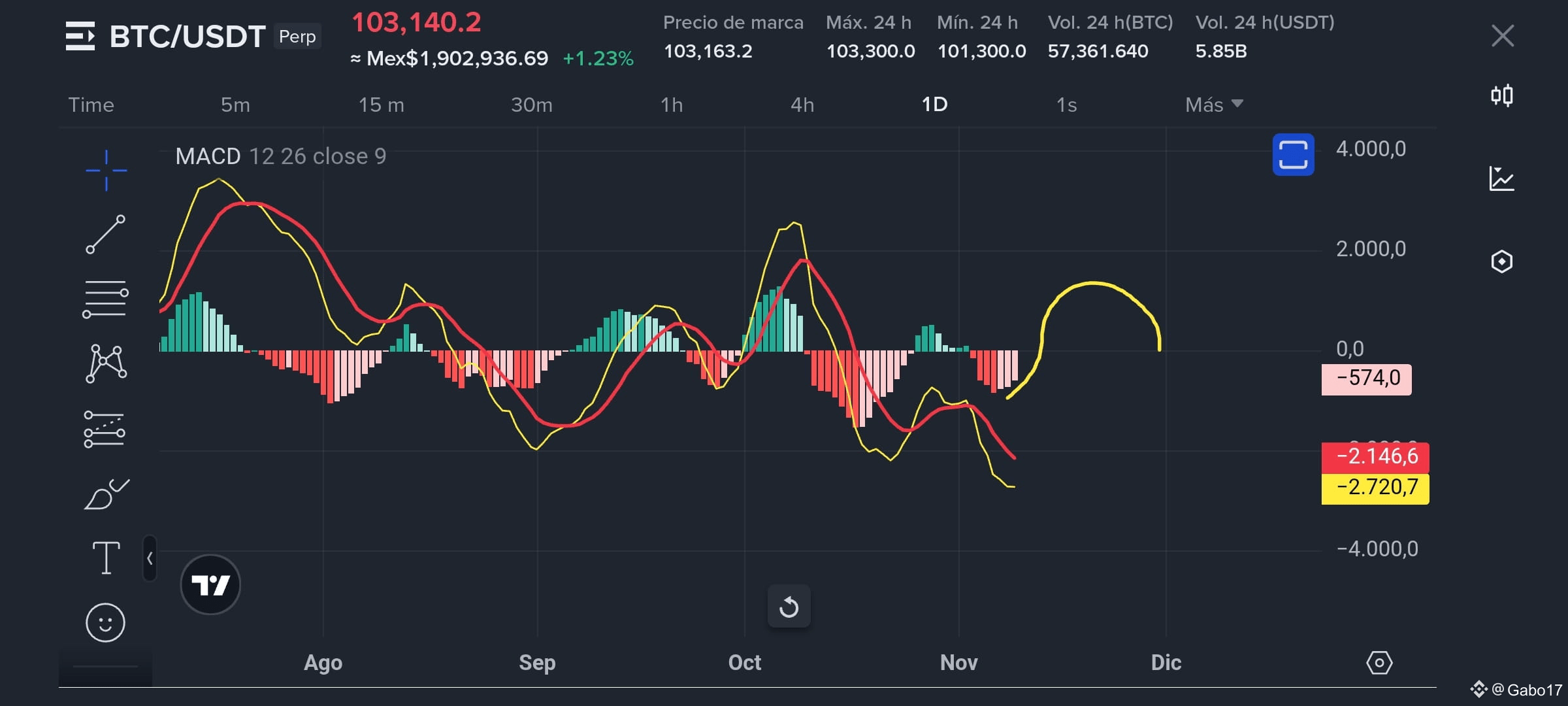Click the yellow MACD value label
1568x706 pixels.
(x=1375, y=488)
